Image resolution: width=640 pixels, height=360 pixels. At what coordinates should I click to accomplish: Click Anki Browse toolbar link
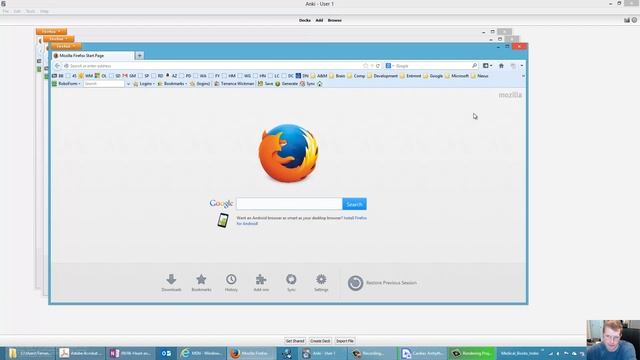pyautogui.click(x=335, y=20)
